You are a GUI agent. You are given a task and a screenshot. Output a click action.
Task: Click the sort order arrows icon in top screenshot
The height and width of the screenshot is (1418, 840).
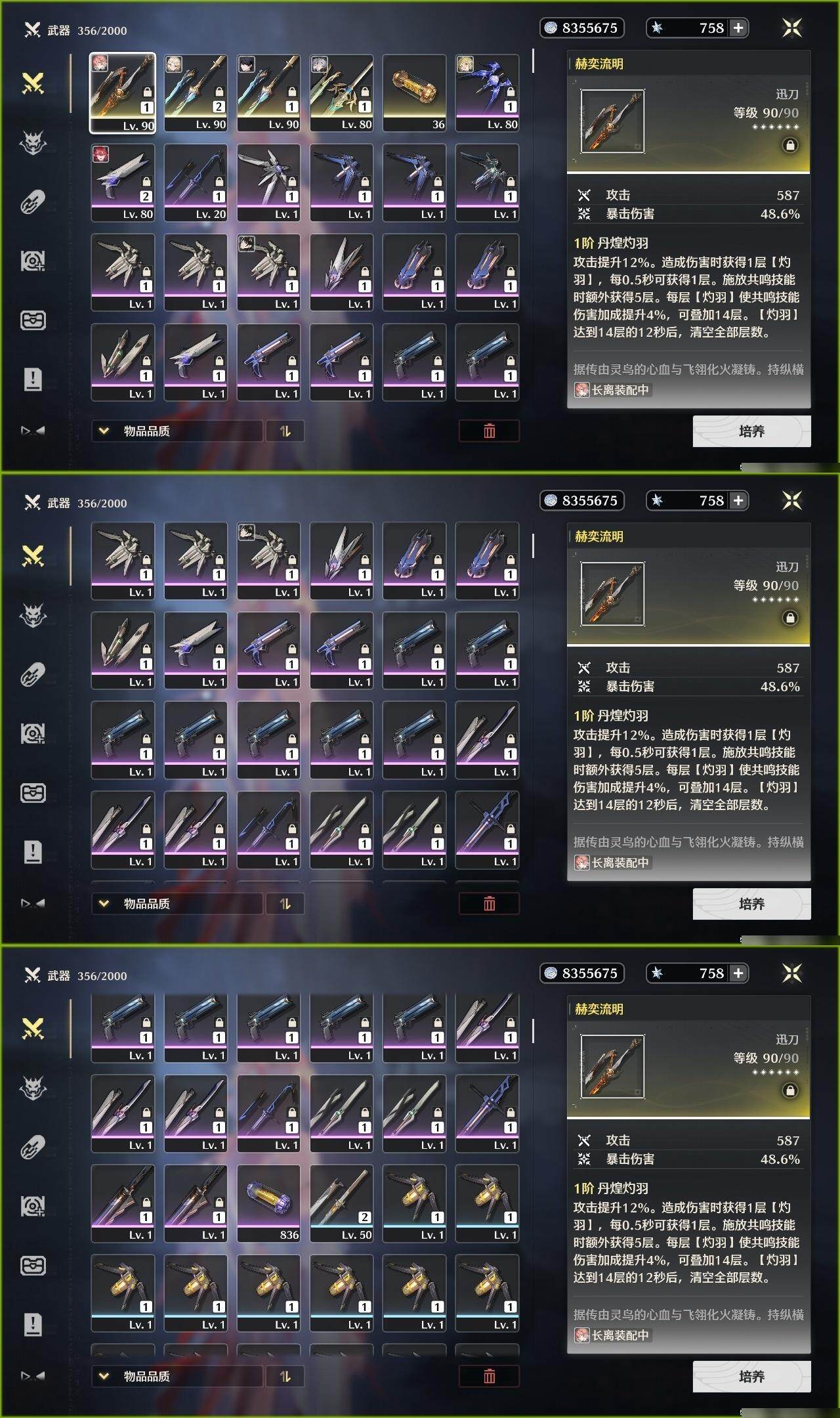tap(285, 431)
